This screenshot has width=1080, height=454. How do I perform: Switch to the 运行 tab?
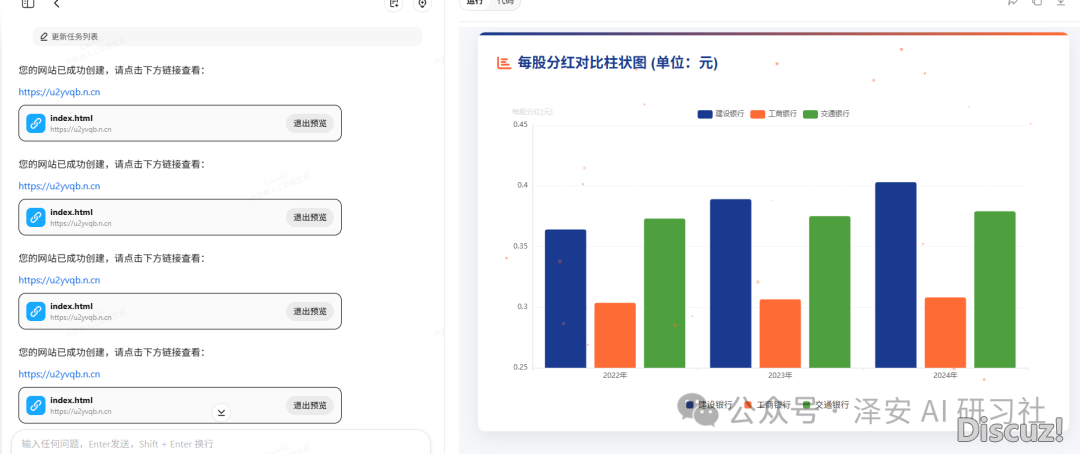point(475,3)
